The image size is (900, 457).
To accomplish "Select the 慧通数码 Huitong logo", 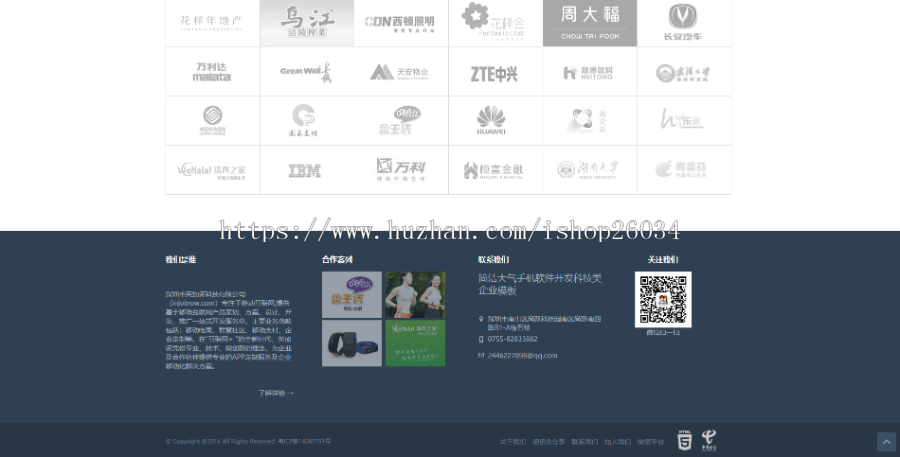I will pos(590,72).
